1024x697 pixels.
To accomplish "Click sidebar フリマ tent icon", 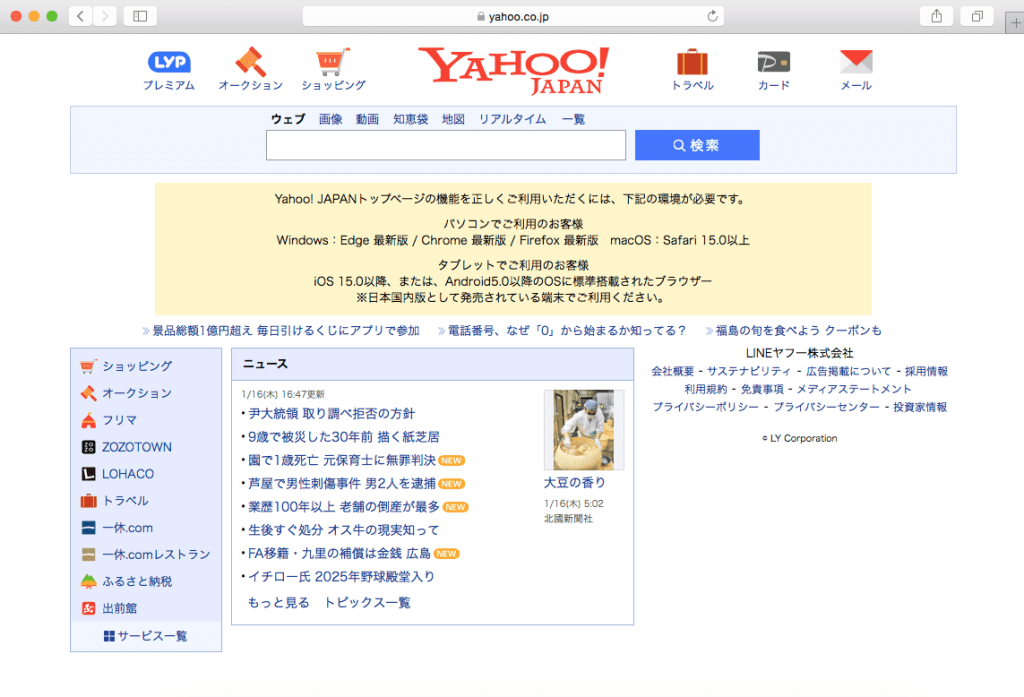I will 88,420.
